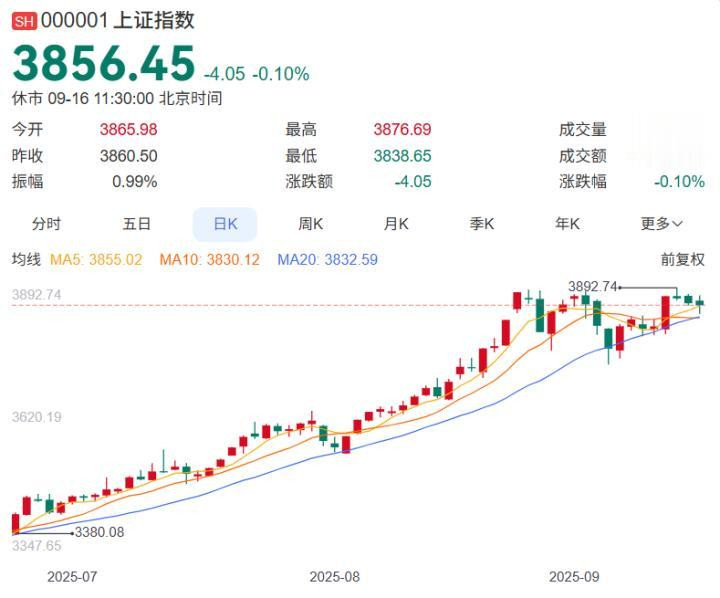Screen dimensions: 720x598
Task: Switch to the 周K weekly chart
Action: coord(310,224)
